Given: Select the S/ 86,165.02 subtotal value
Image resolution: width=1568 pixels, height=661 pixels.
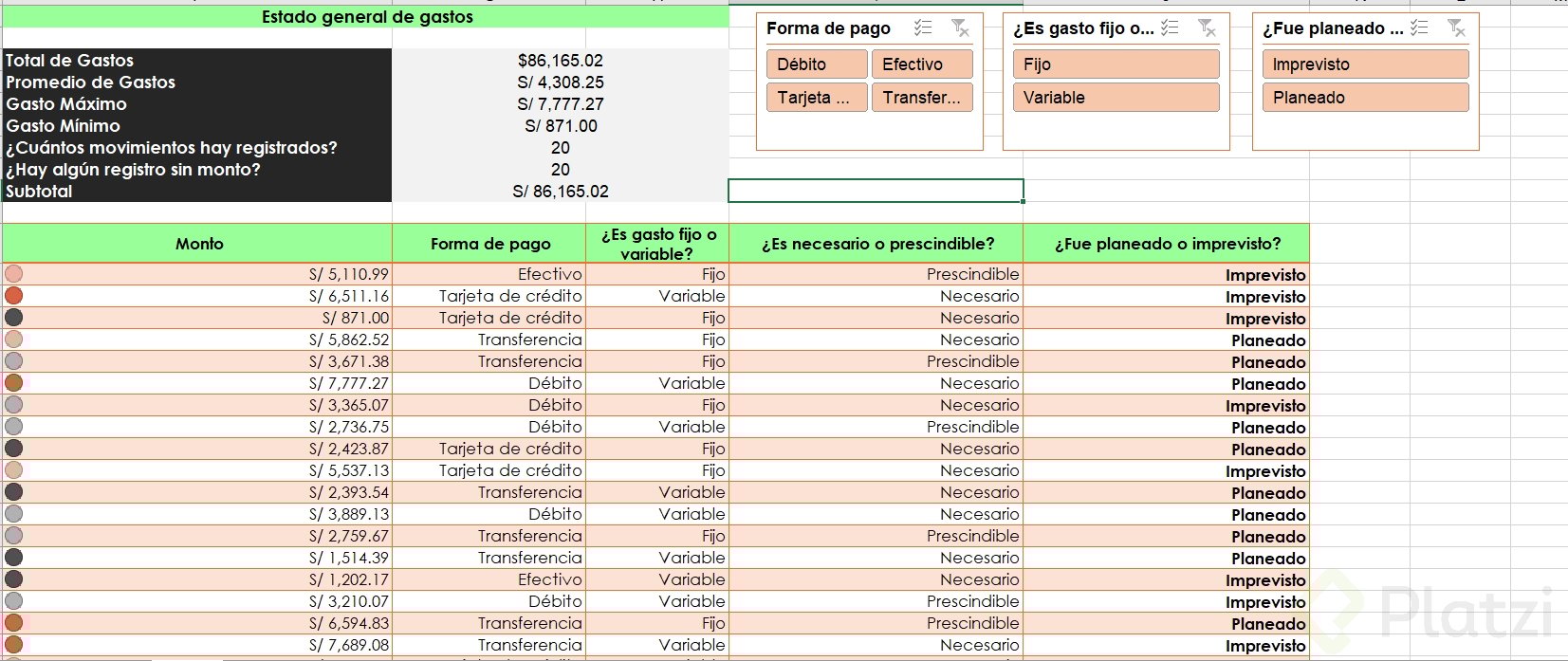Looking at the screenshot, I should [x=561, y=192].
